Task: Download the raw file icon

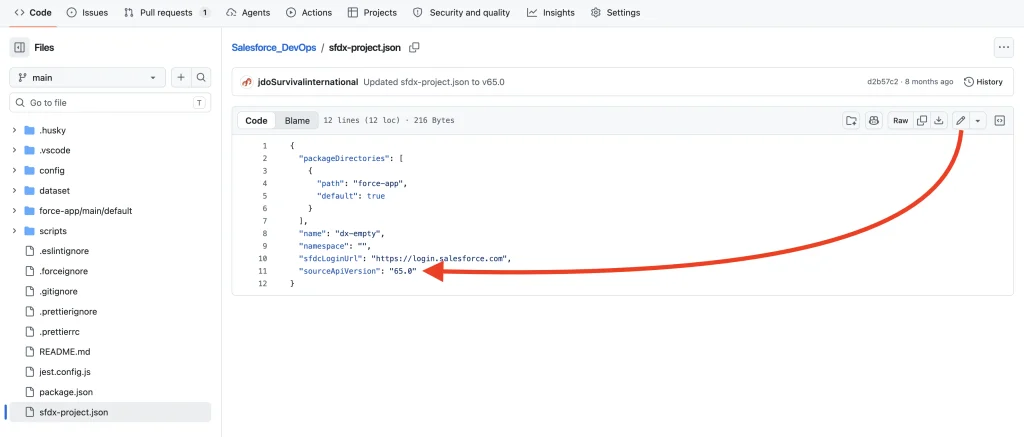Action: coord(938,120)
